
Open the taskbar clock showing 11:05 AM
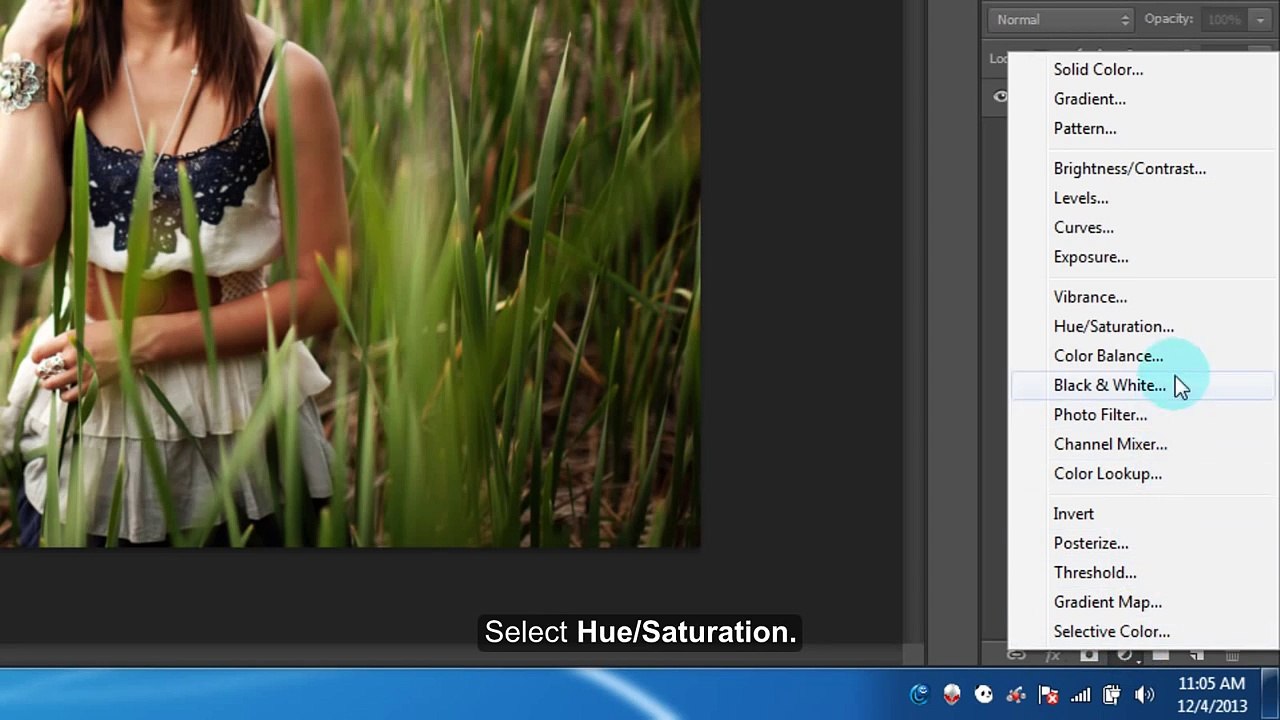pyautogui.click(x=1211, y=695)
